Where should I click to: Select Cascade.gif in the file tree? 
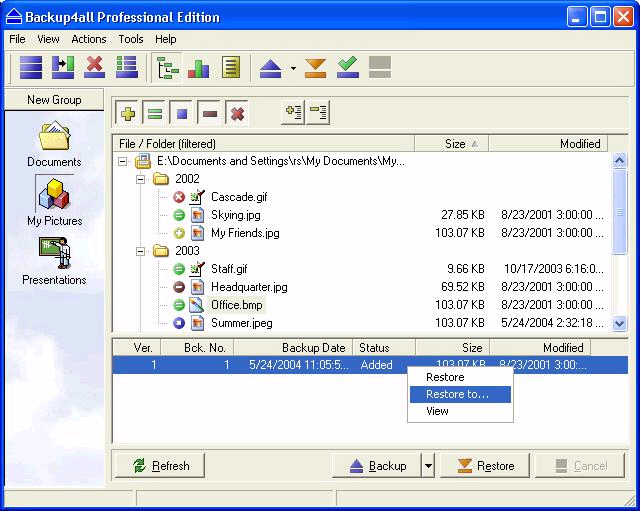(239, 197)
